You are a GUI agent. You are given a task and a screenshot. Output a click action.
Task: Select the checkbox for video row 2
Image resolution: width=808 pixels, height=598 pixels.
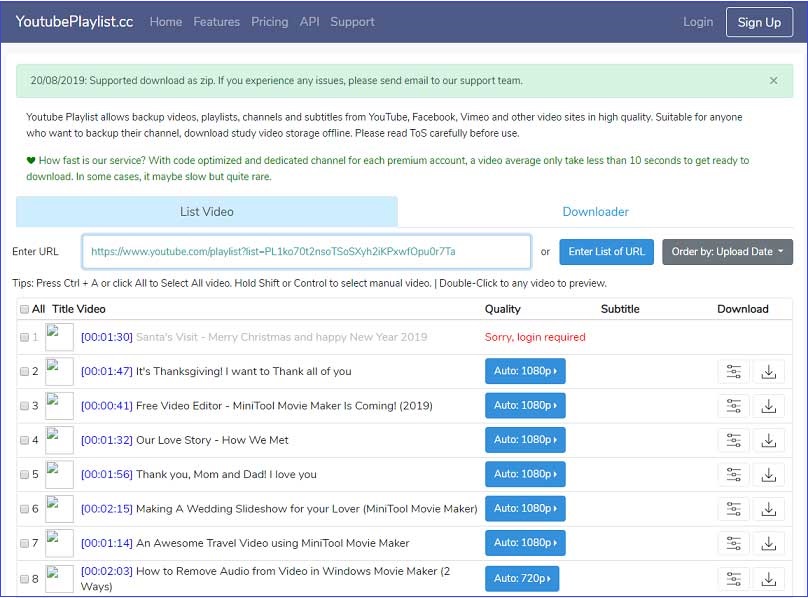point(24,372)
